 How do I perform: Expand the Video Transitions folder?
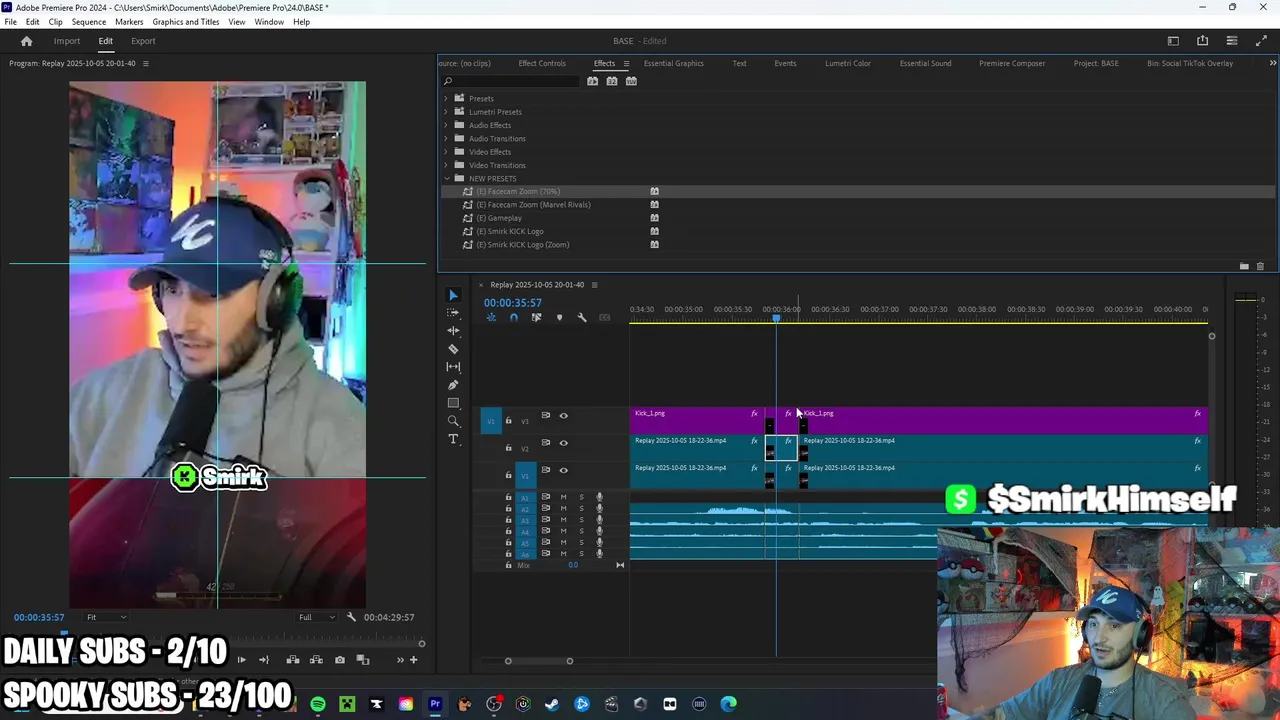coord(446,165)
